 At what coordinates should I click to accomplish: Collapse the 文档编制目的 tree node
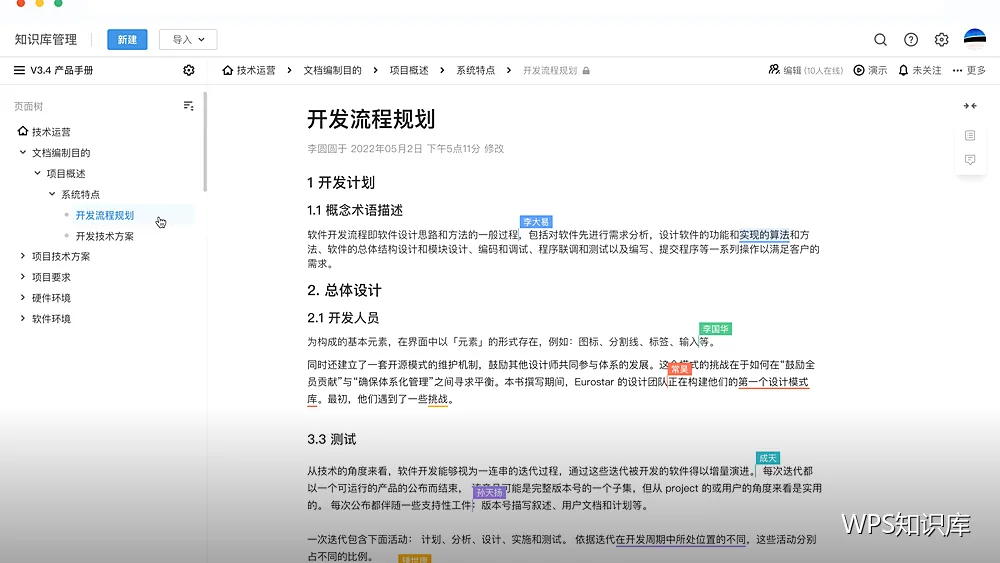pos(23,152)
